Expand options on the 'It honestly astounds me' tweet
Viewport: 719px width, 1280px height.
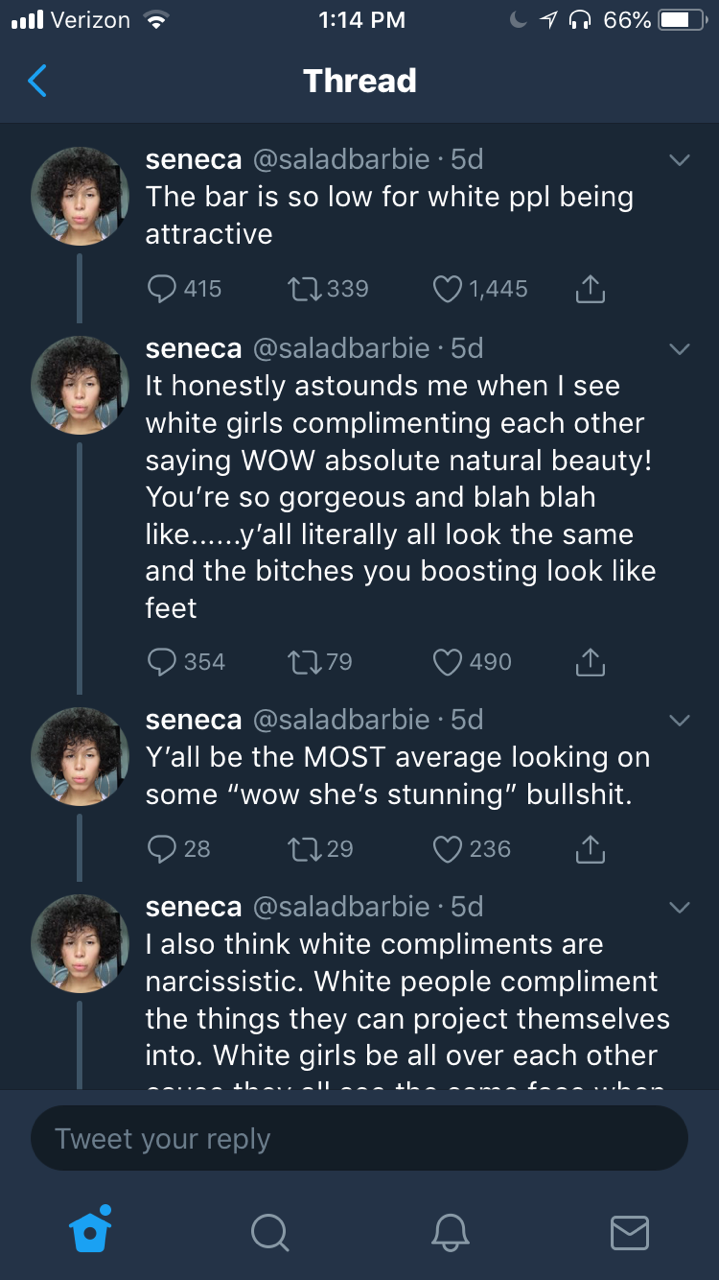click(679, 348)
